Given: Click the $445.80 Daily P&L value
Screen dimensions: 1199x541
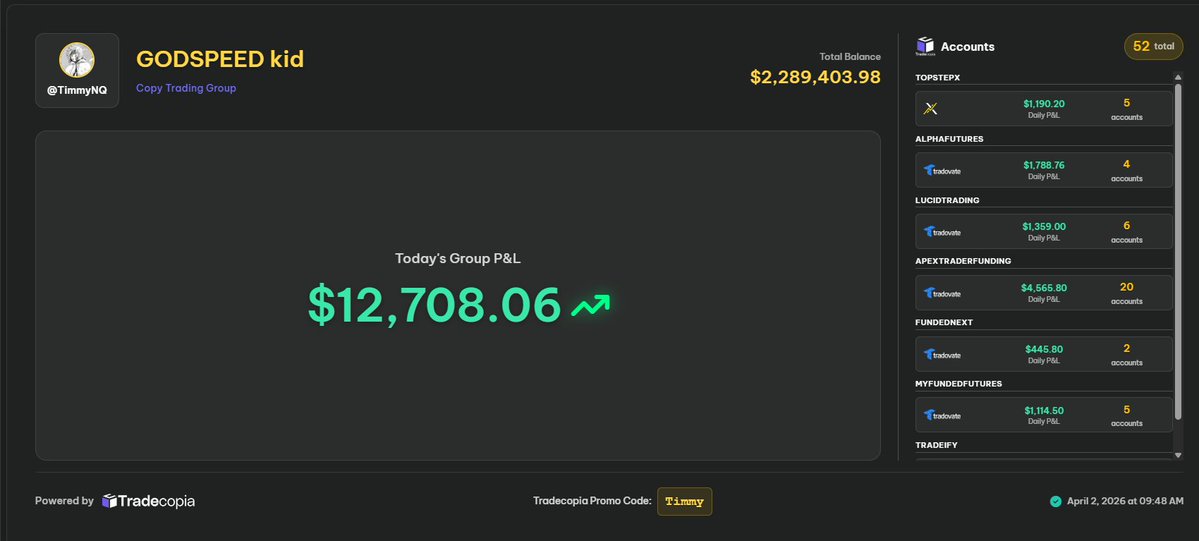Looking at the screenshot, I should point(1044,349).
